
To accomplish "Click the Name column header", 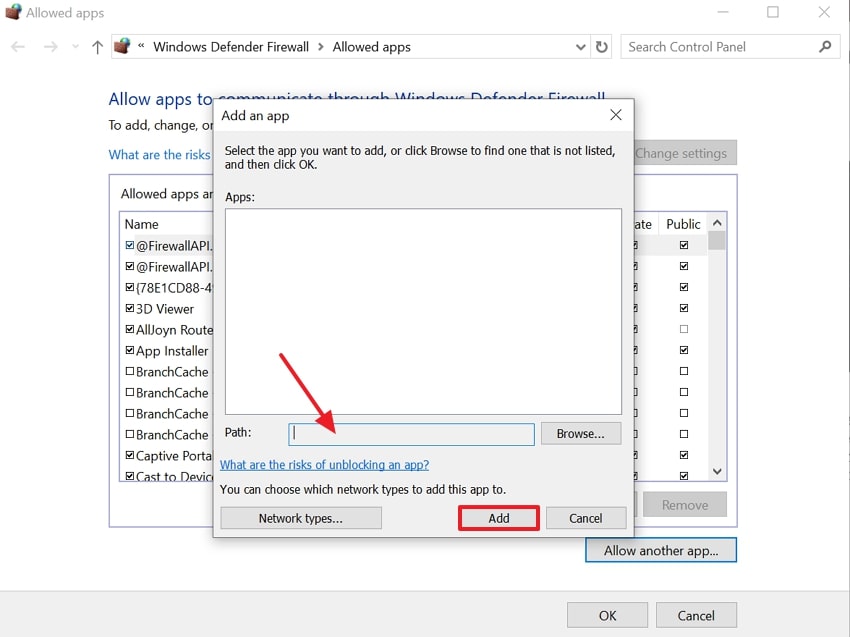I will point(141,224).
